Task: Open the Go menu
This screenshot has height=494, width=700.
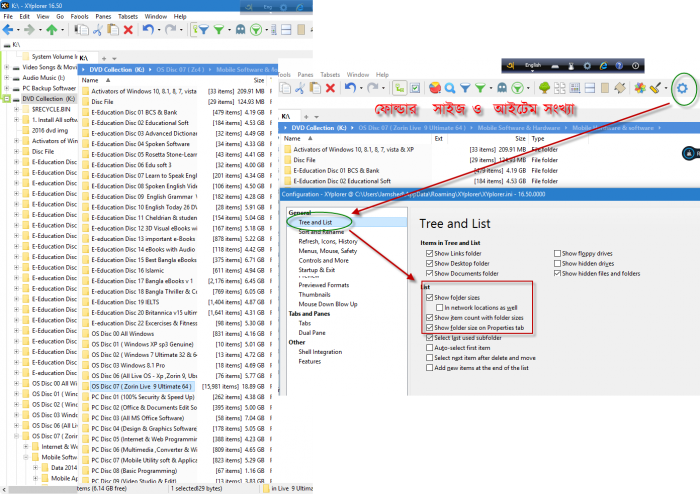Action: pyautogui.click(x=60, y=17)
